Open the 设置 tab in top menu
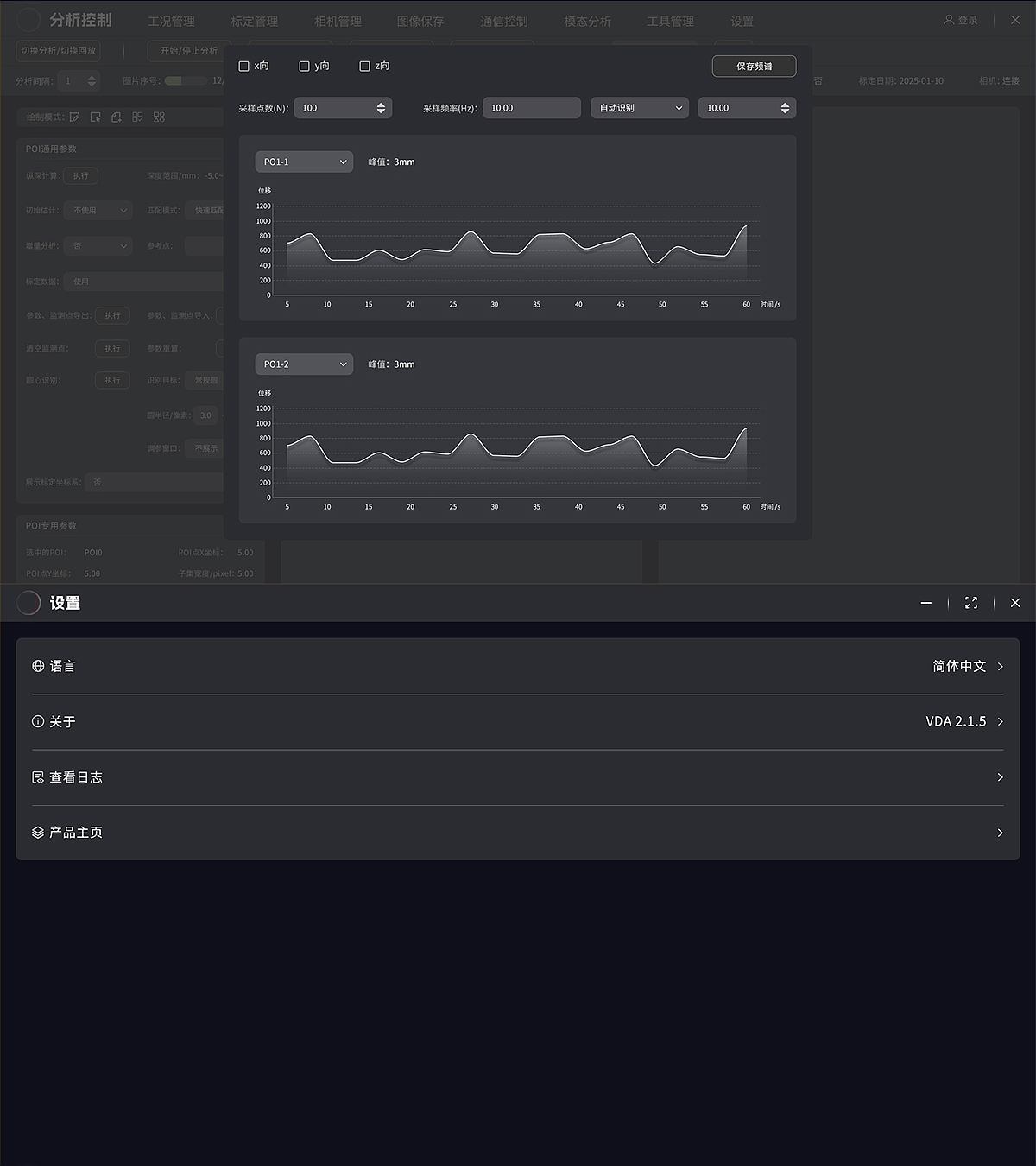The width and height of the screenshot is (1036, 1166). (742, 21)
